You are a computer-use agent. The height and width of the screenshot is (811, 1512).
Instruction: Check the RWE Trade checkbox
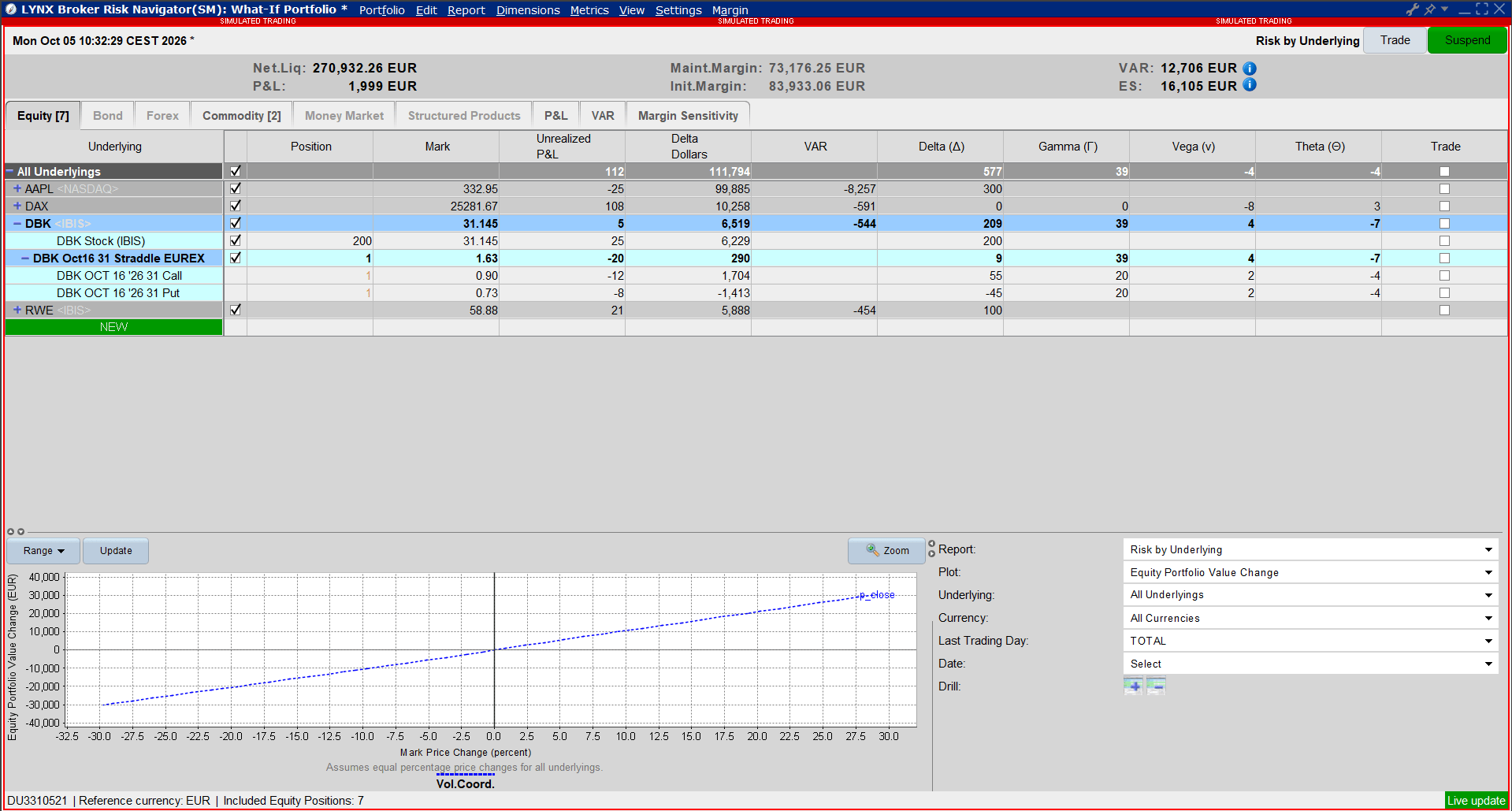(1444, 311)
